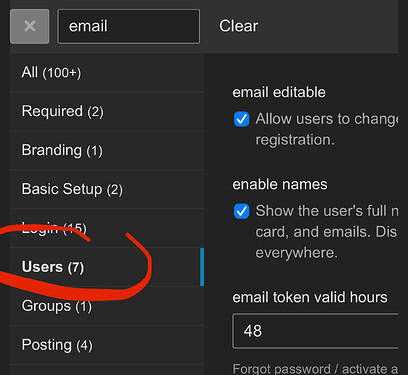Toggle the enable names checkbox

[241, 211]
